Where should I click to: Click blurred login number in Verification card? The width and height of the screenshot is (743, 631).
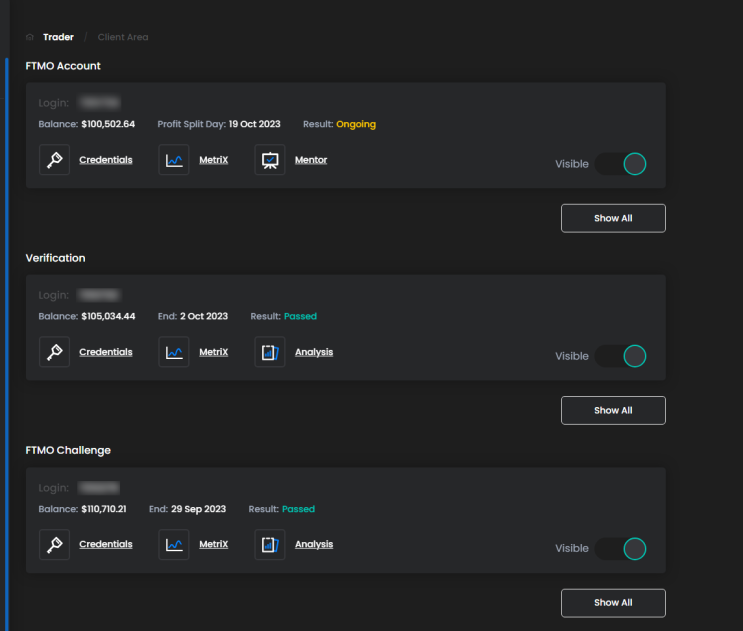99,295
